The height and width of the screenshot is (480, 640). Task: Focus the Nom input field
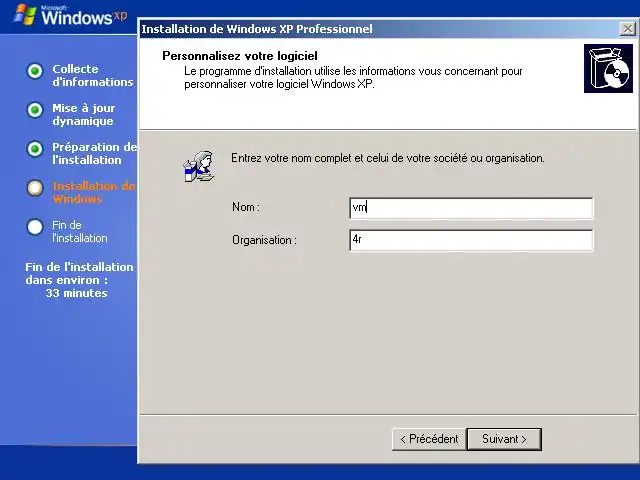(x=471, y=208)
